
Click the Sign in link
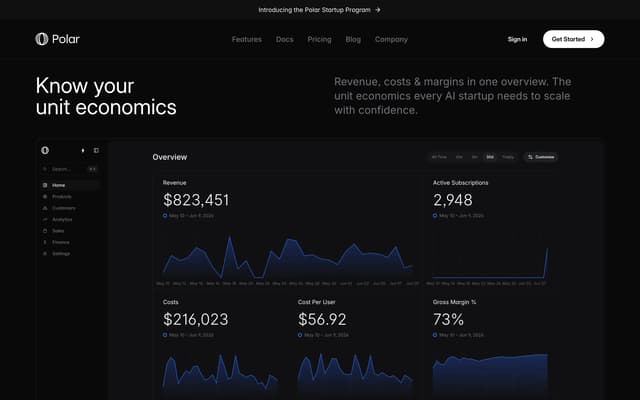coord(517,39)
